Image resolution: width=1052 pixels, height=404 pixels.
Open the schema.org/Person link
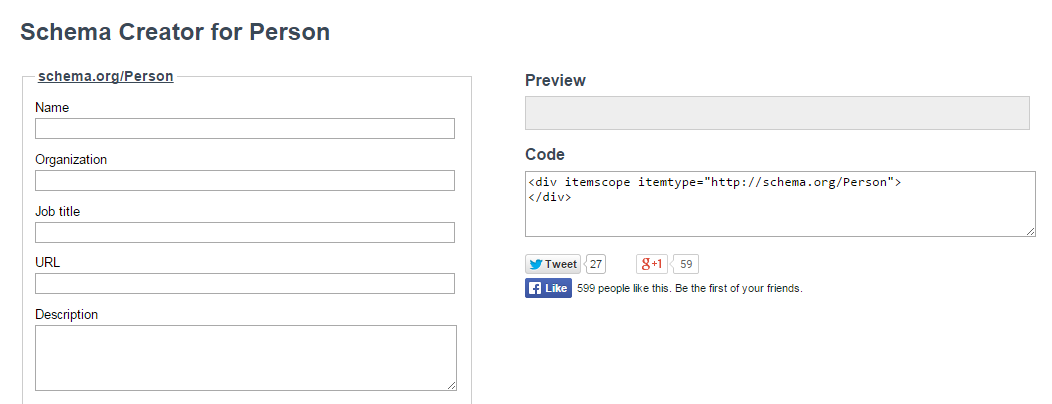[105, 76]
